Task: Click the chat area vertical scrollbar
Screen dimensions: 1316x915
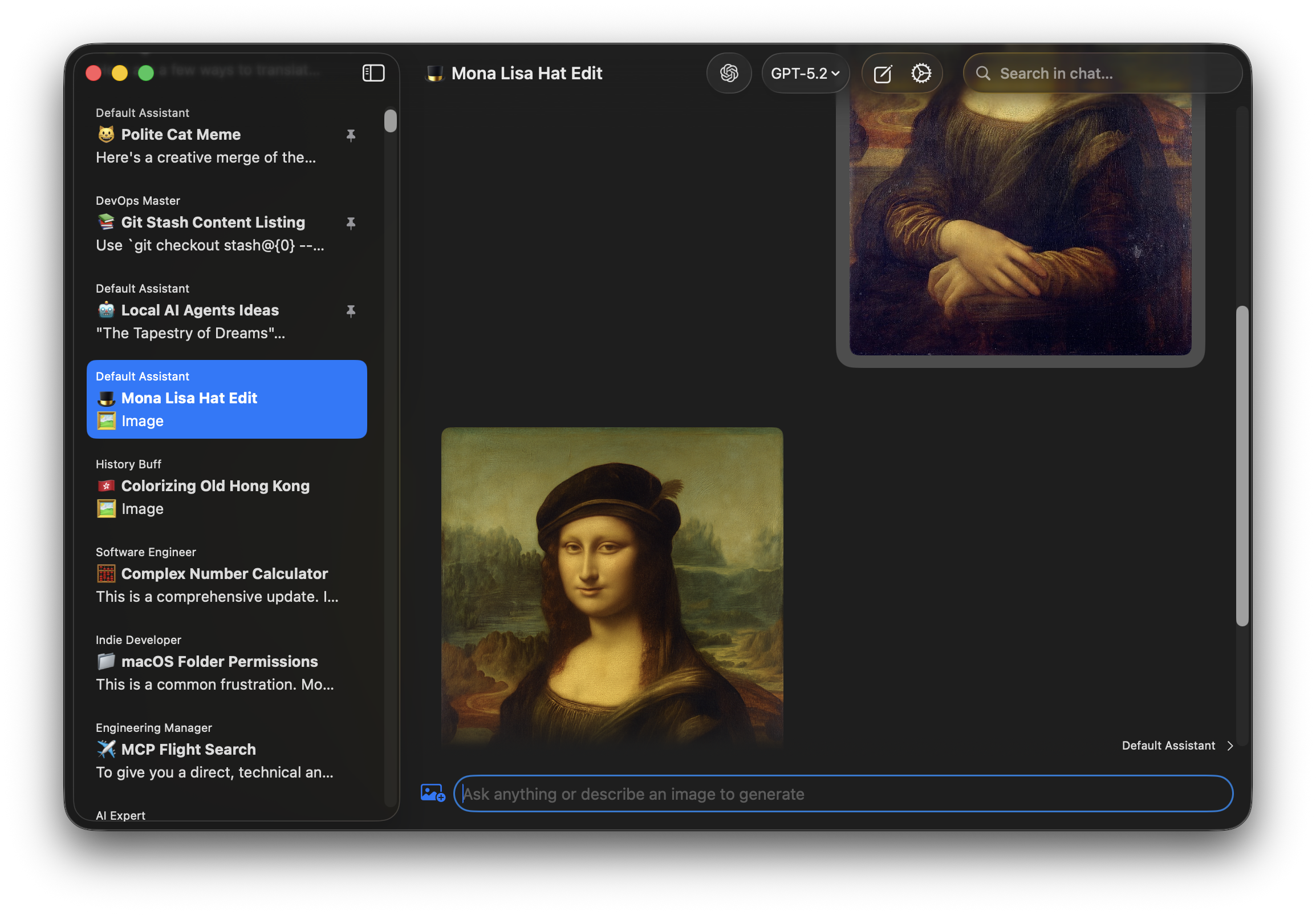Action: pyautogui.click(x=1241, y=465)
